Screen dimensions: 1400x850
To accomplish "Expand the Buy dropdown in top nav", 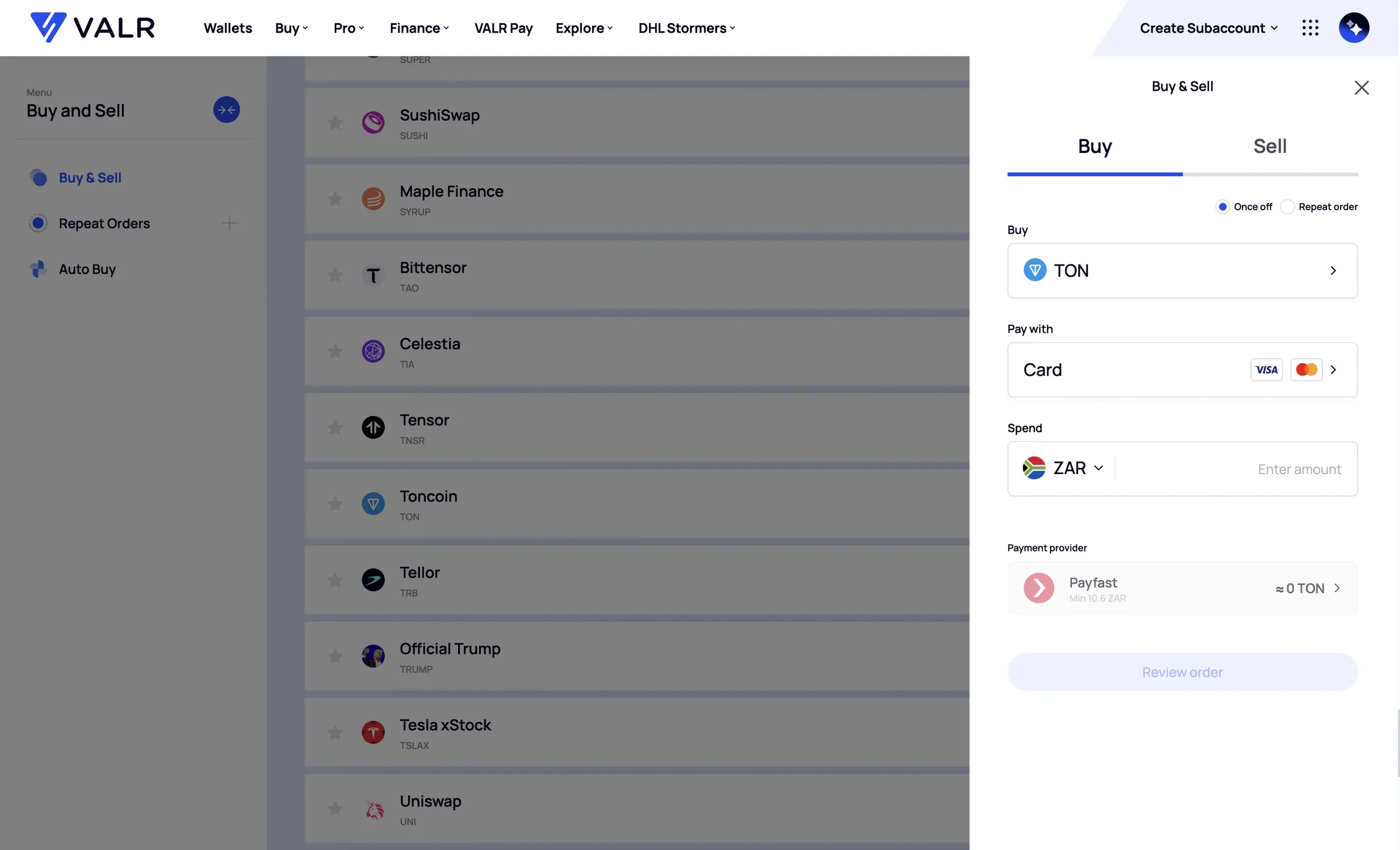I will point(291,28).
